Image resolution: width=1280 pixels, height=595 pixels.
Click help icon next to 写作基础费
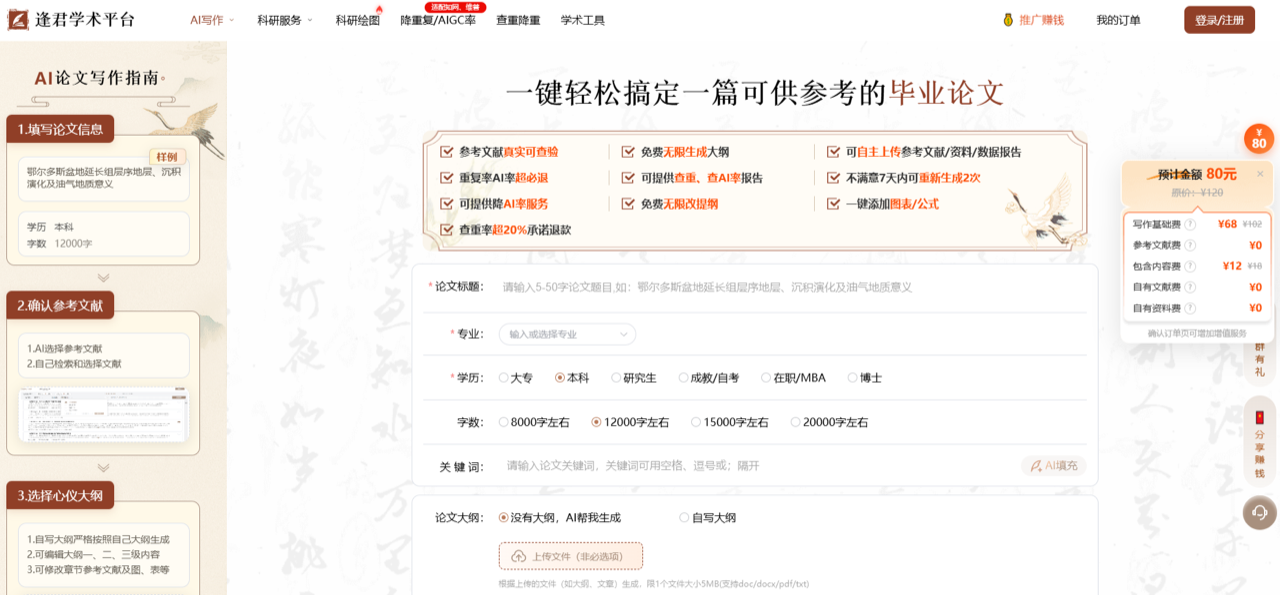(x=1191, y=224)
